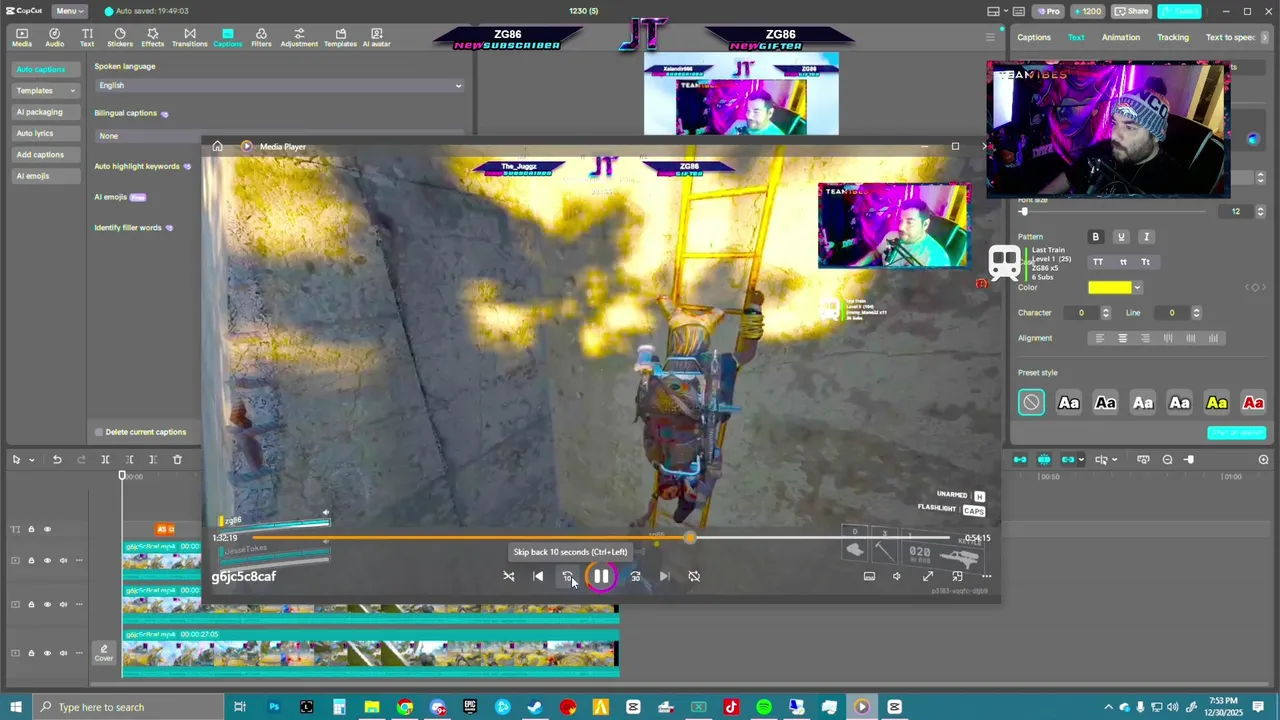Viewport: 1280px width, 720px height.
Task: Expand selection tool dropdown arrow in timeline
Action: pos(31,460)
